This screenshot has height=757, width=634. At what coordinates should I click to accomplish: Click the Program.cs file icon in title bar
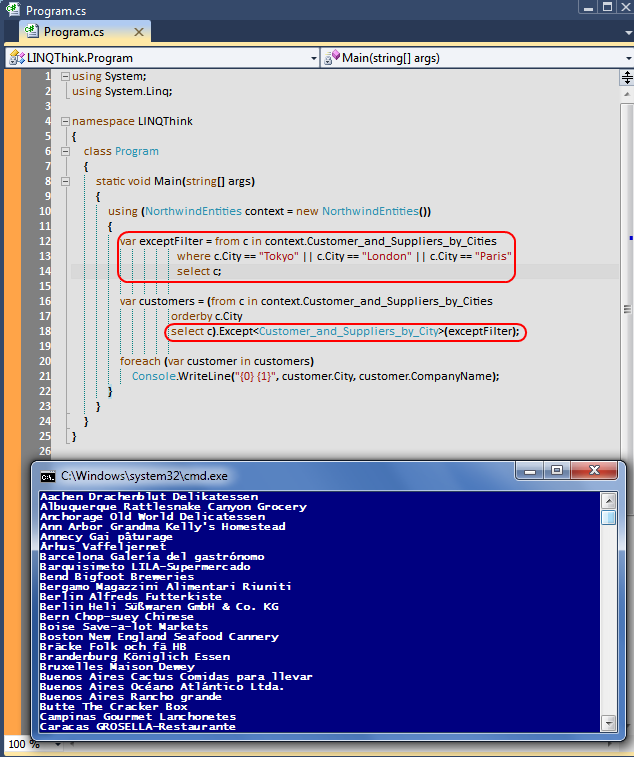[12, 10]
